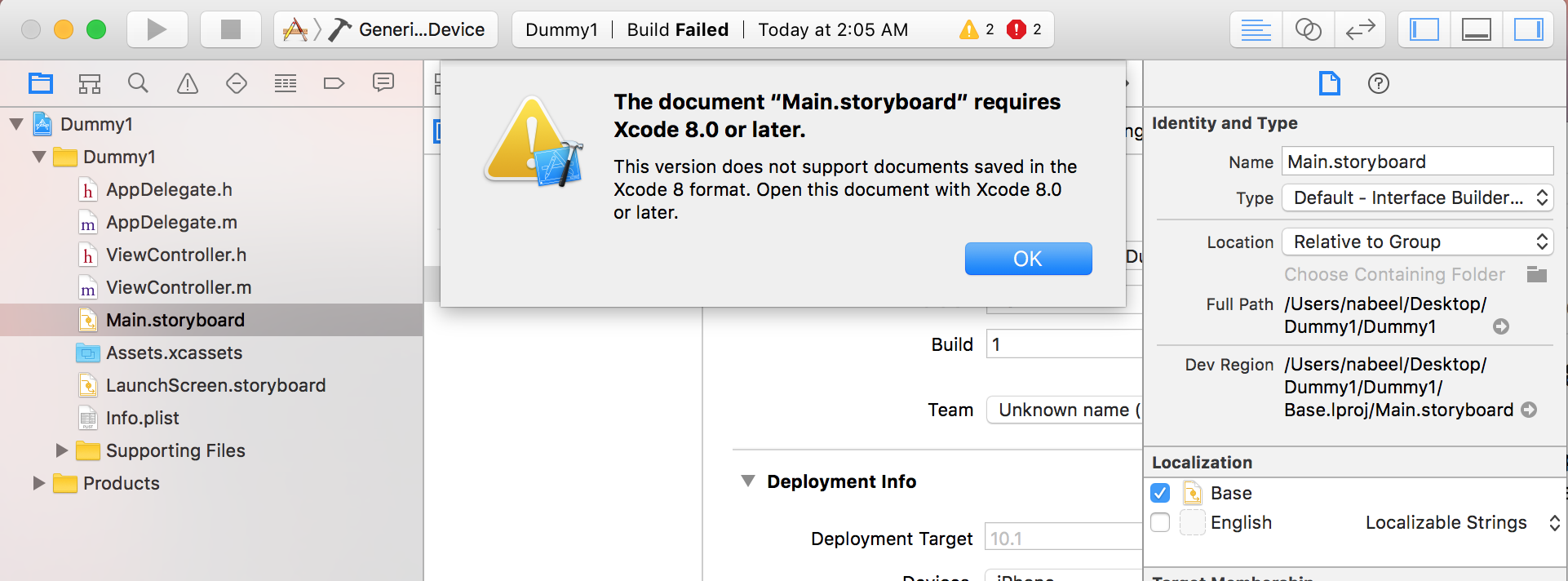
Task: Open the Issue navigator warning icon
Action: tap(188, 83)
